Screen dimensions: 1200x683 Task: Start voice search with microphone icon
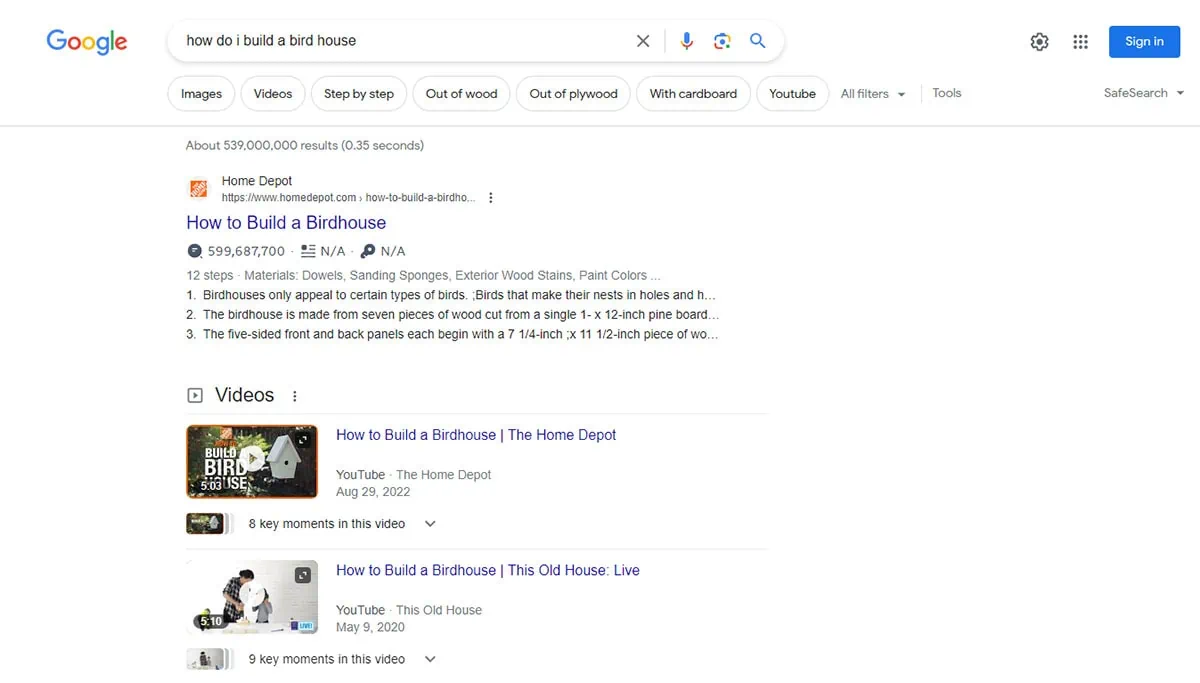686,41
